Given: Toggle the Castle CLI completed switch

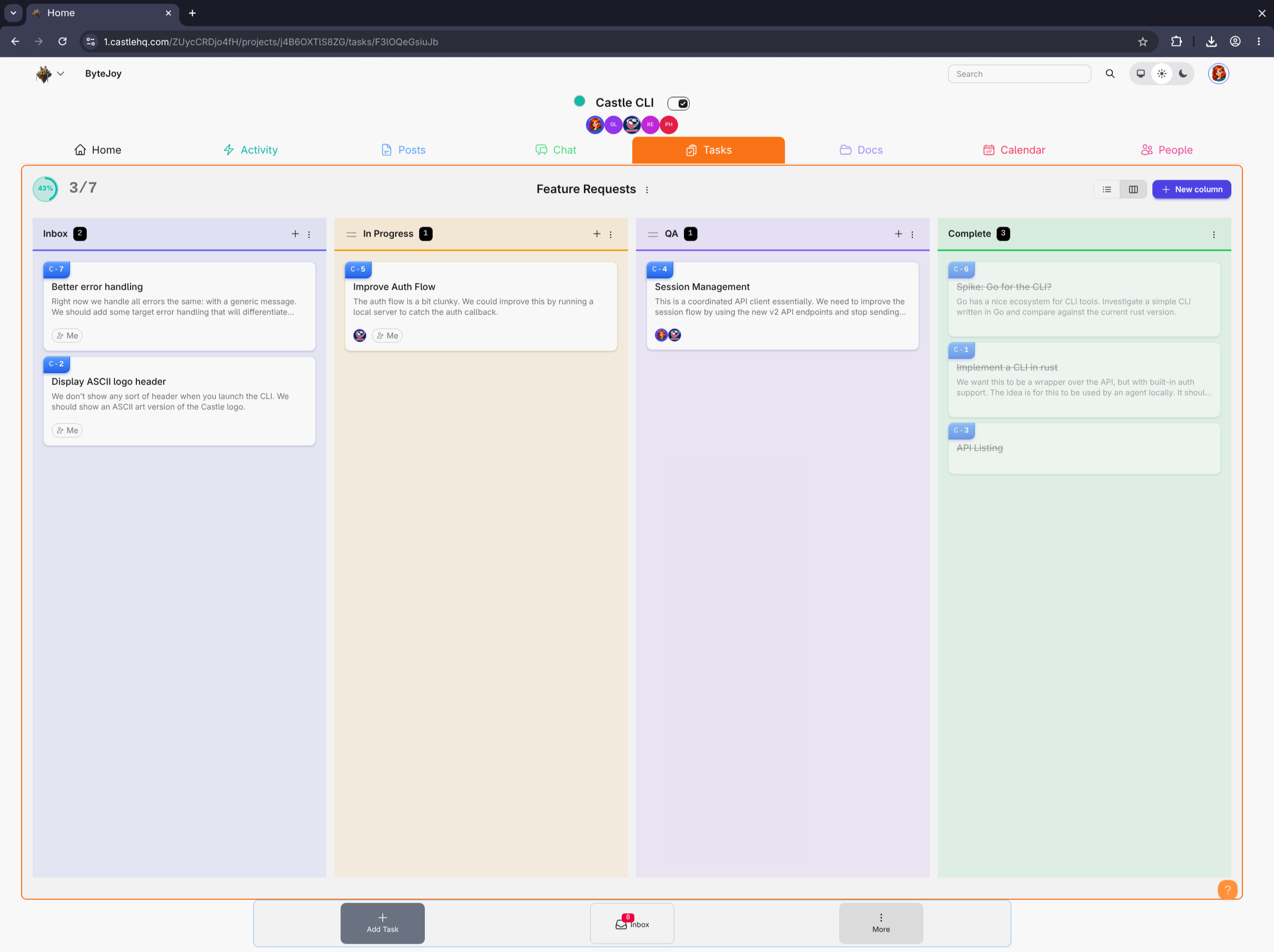Looking at the screenshot, I should (x=678, y=104).
